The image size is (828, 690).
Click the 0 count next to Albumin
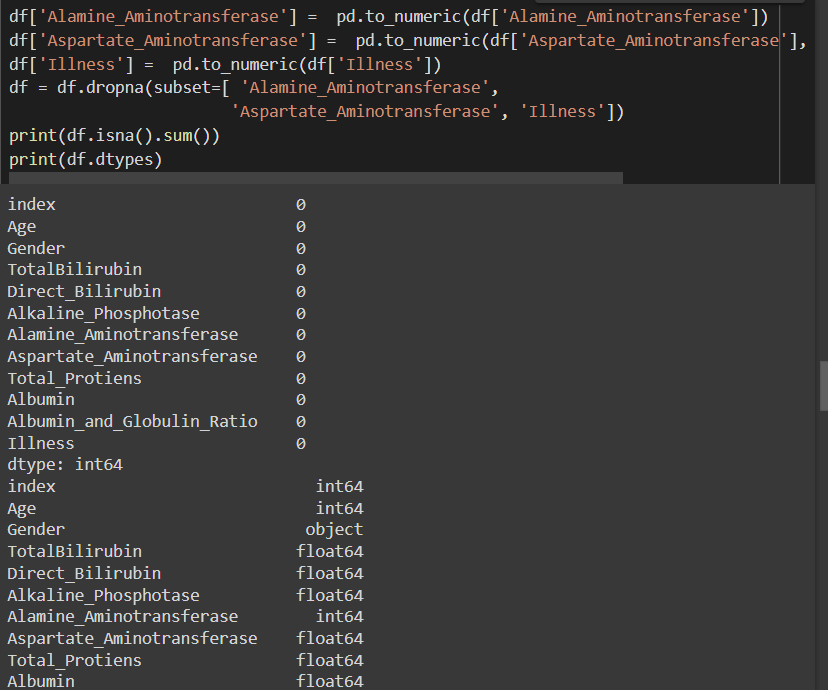(300, 400)
